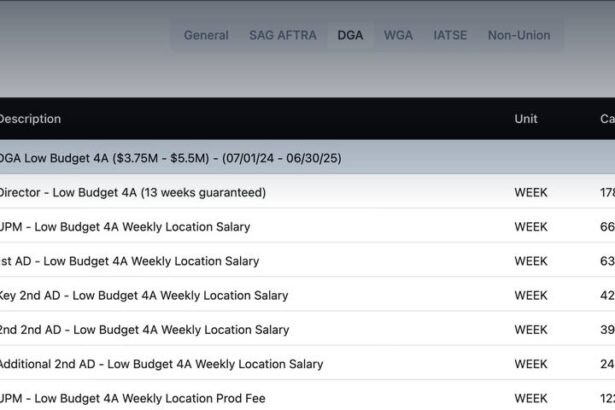Viewport: 615px width, 410px height.
Task: Select UPM Weekly Location Salary row
Action: 308,226
